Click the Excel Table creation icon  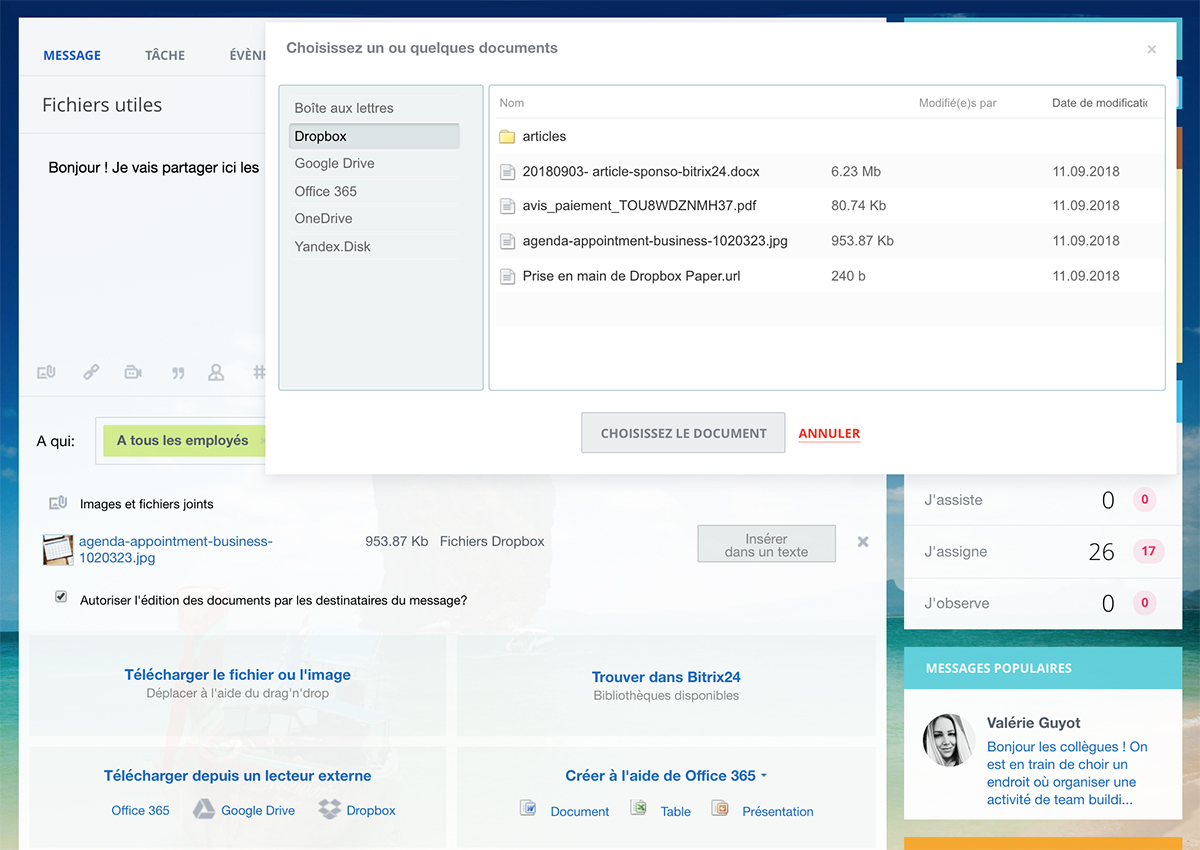pos(638,808)
